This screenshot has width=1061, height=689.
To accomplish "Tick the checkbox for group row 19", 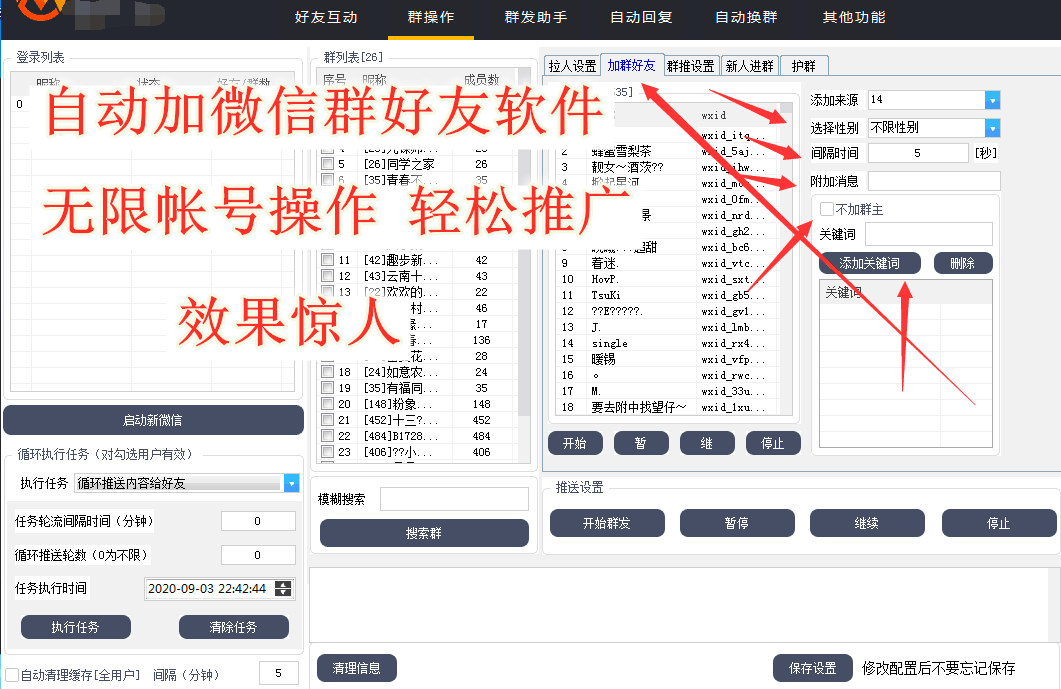I will tap(327, 388).
